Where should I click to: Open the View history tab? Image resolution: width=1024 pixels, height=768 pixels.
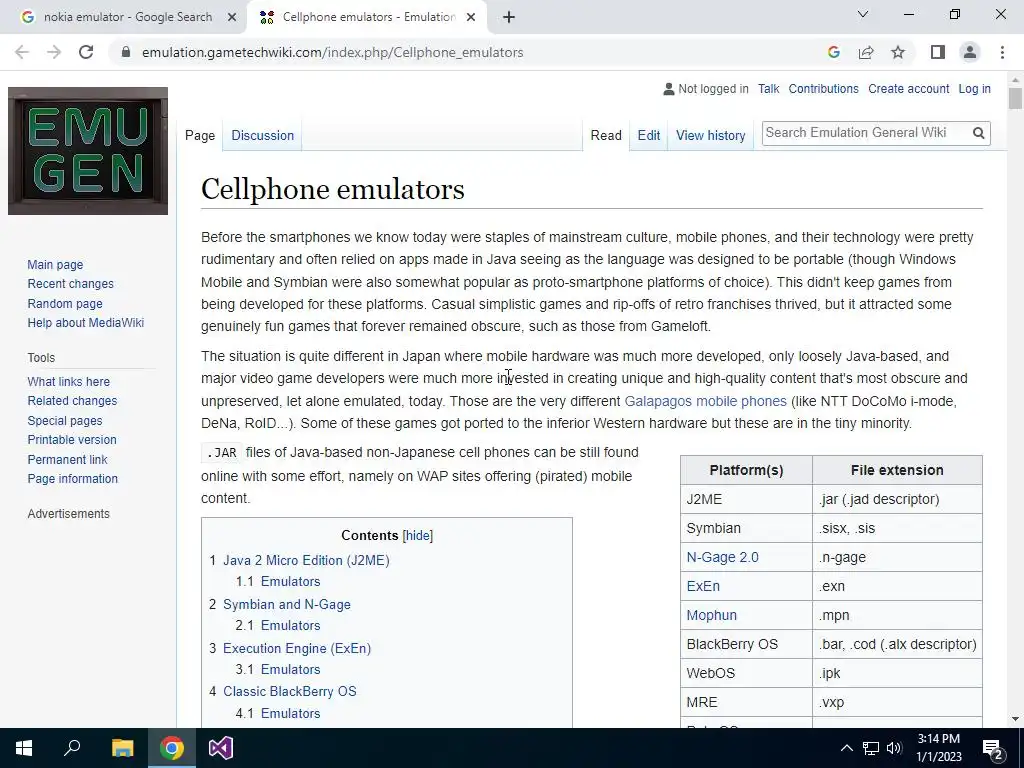pyautogui.click(x=711, y=135)
